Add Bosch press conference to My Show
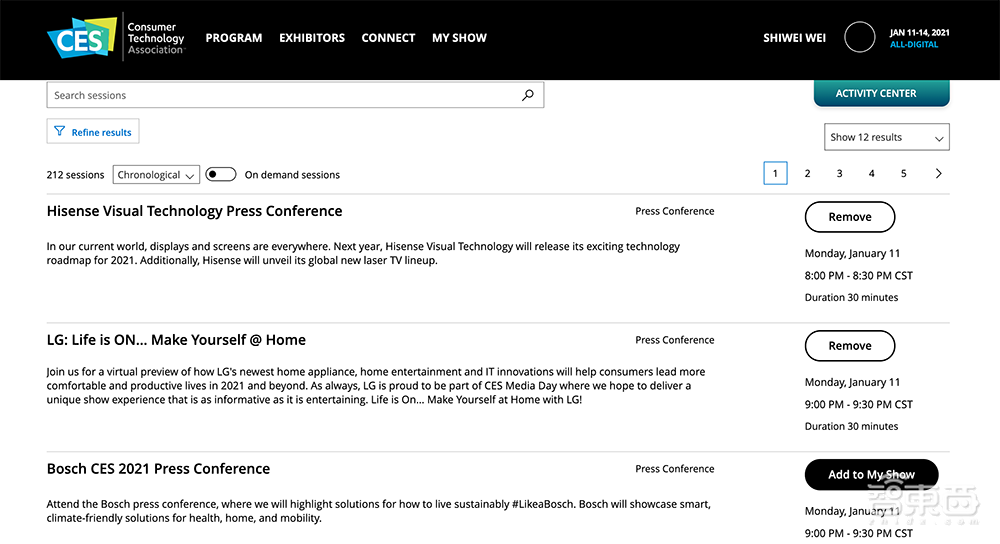1000x544 pixels. tap(871, 475)
